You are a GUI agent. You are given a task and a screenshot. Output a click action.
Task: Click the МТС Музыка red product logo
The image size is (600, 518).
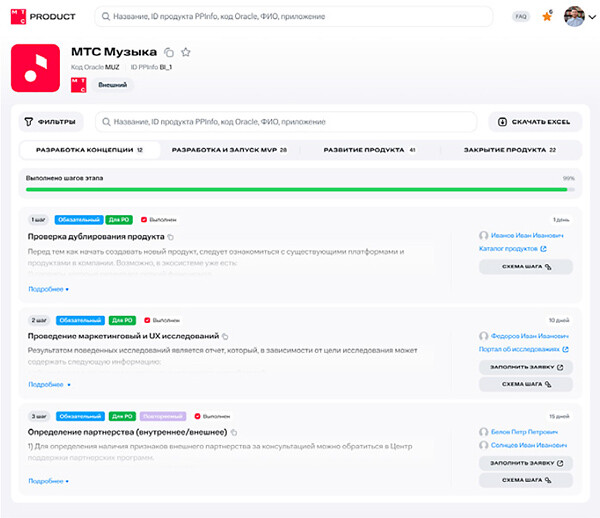pos(35,67)
